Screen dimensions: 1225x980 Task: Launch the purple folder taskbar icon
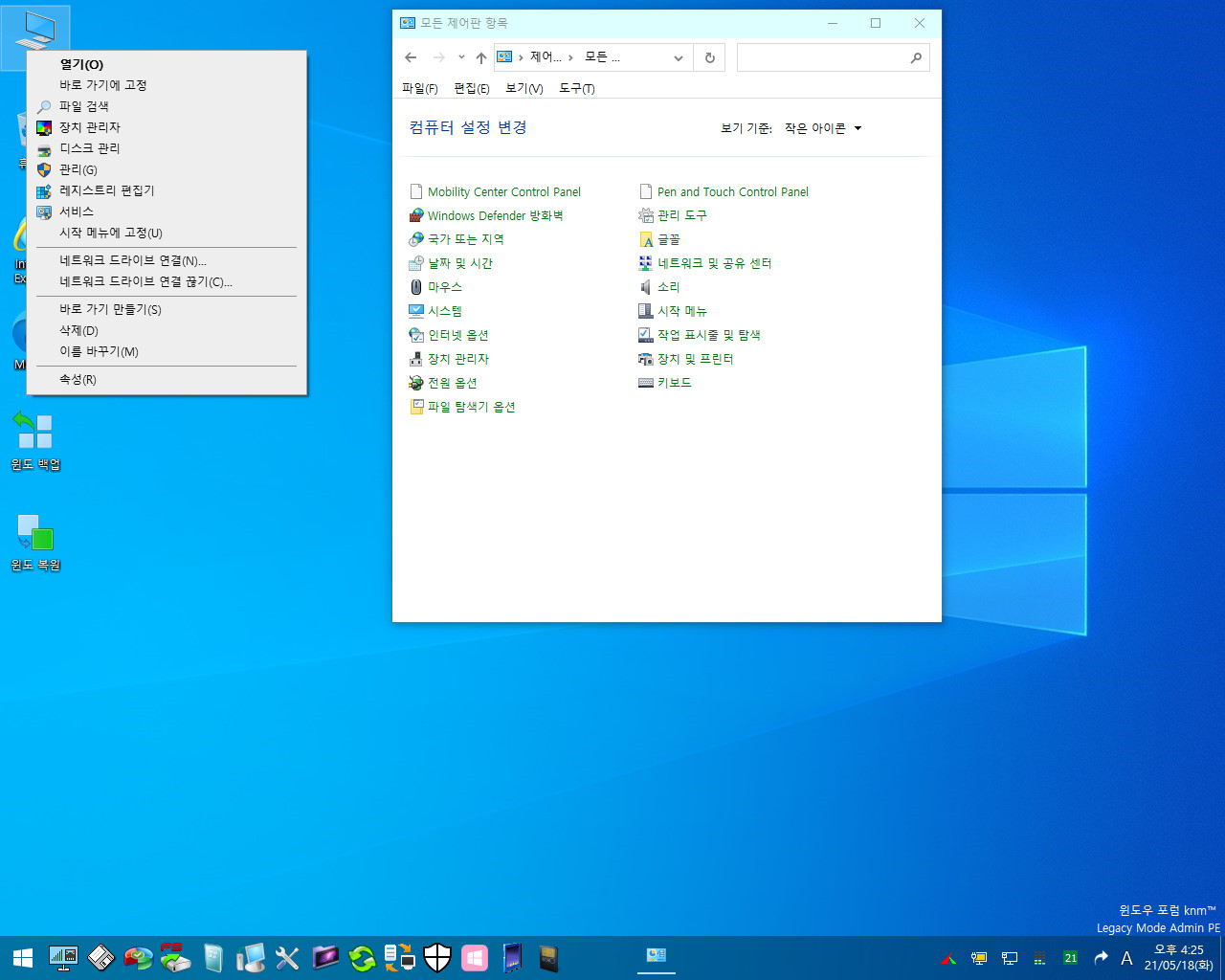click(325, 958)
